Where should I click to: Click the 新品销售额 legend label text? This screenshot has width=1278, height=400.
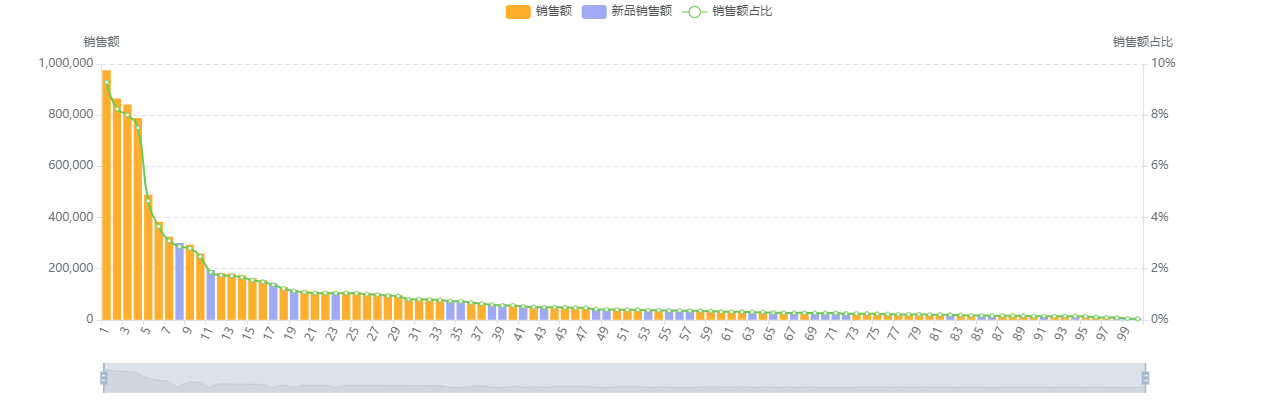click(642, 12)
